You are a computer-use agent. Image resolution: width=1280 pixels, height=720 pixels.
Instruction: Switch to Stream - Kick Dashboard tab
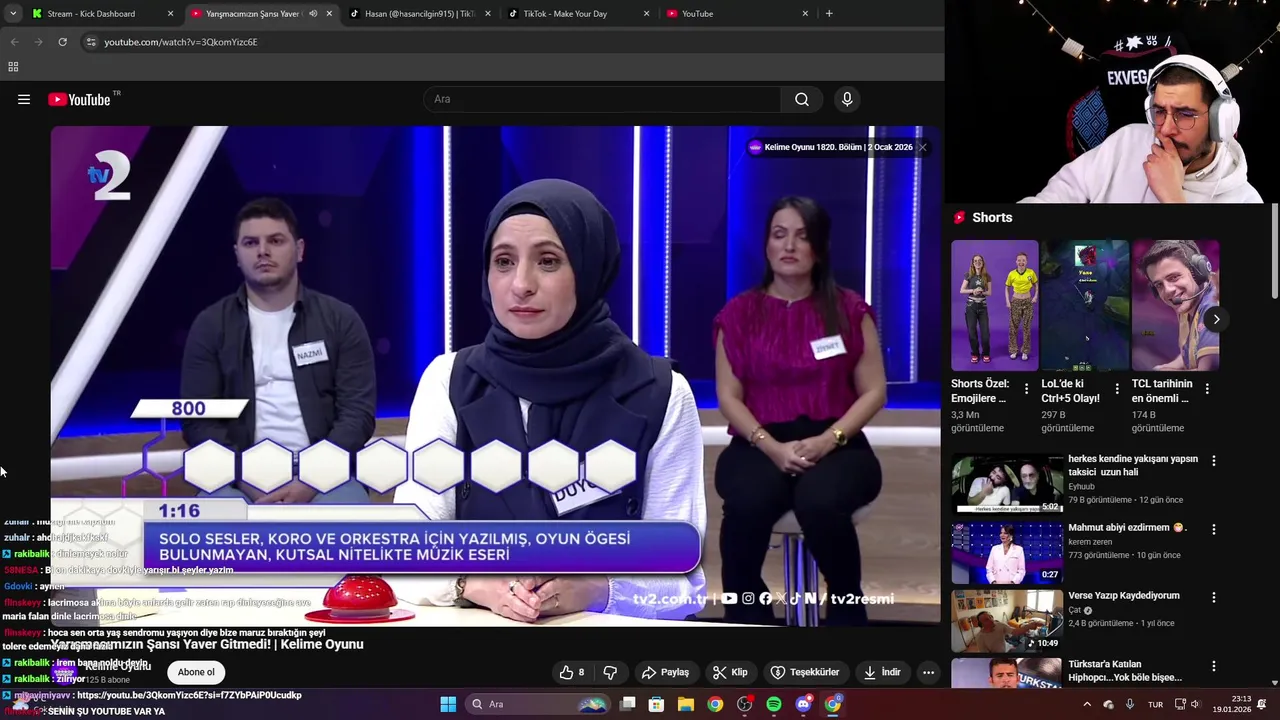coord(91,14)
